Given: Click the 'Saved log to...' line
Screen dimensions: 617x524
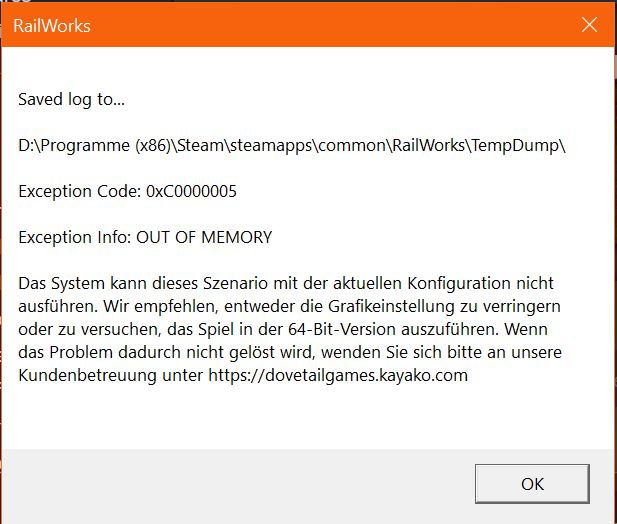Looking at the screenshot, I should click(x=72, y=100).
